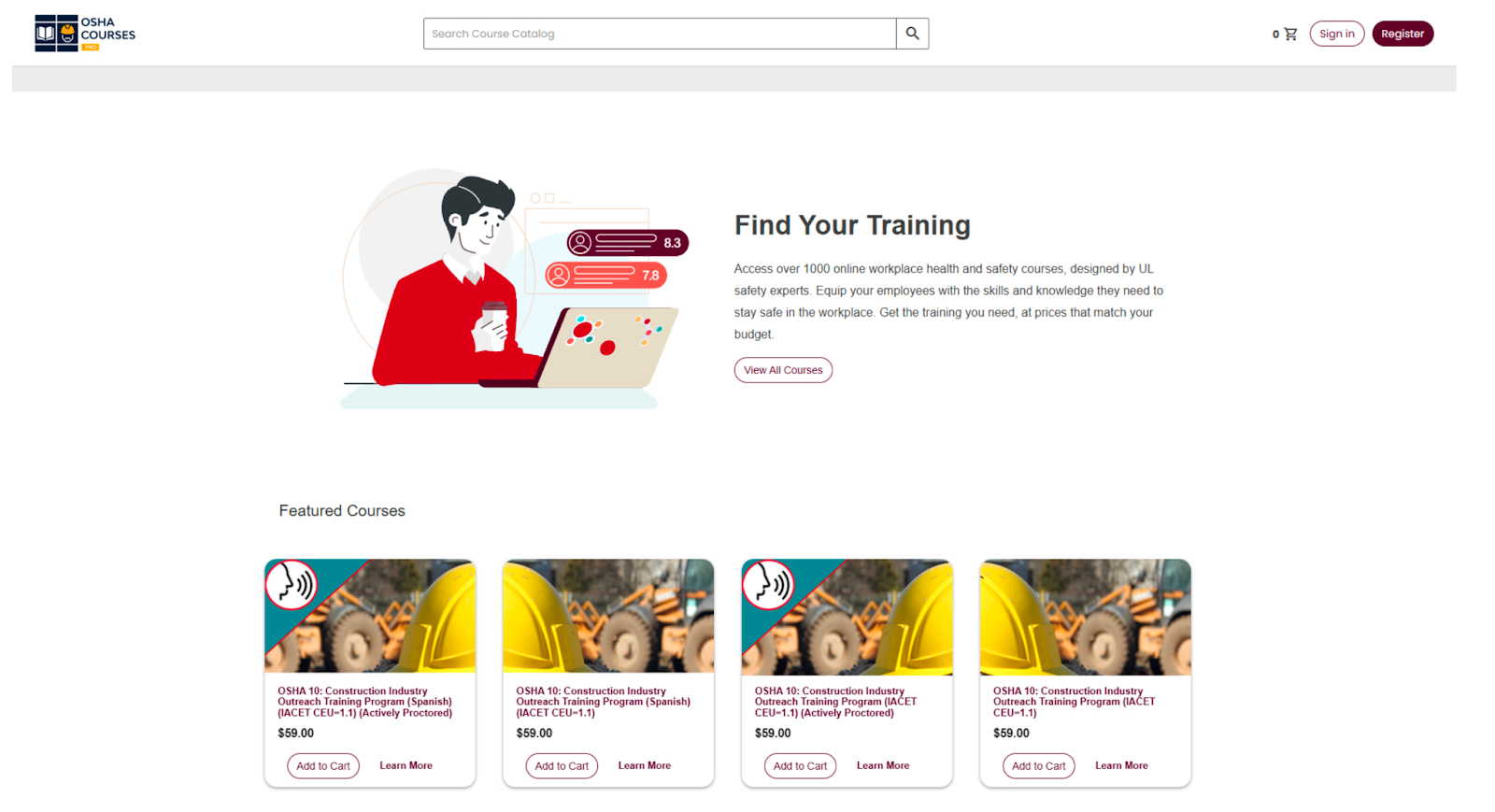Learn More about Spanish Actively Proctored course
1495x812 pixels.
click(406, 765)
